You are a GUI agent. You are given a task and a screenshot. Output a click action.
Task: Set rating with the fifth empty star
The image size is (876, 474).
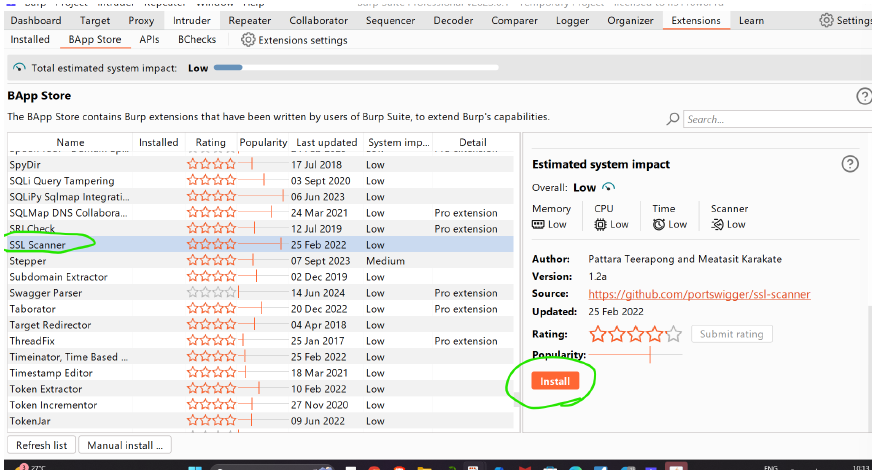(x=674, y=334)
